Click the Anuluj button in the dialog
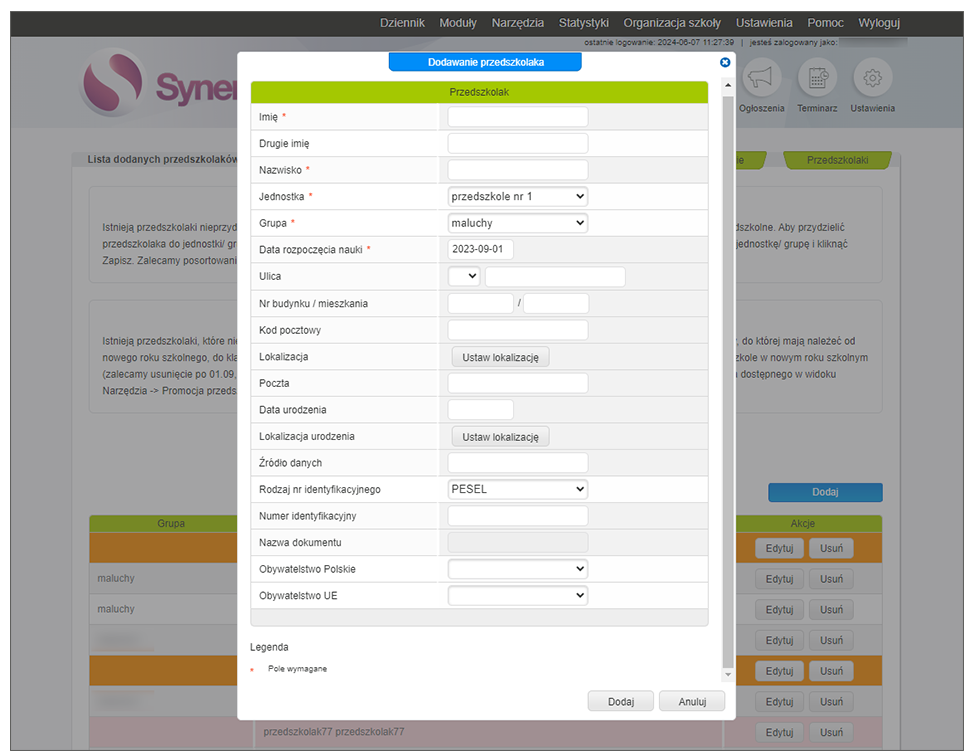 692,702
